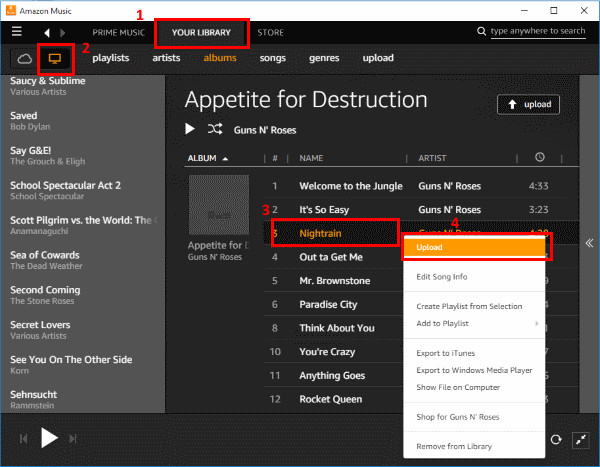Shuffle the Appetite for Destruction album

coord(215,129)
